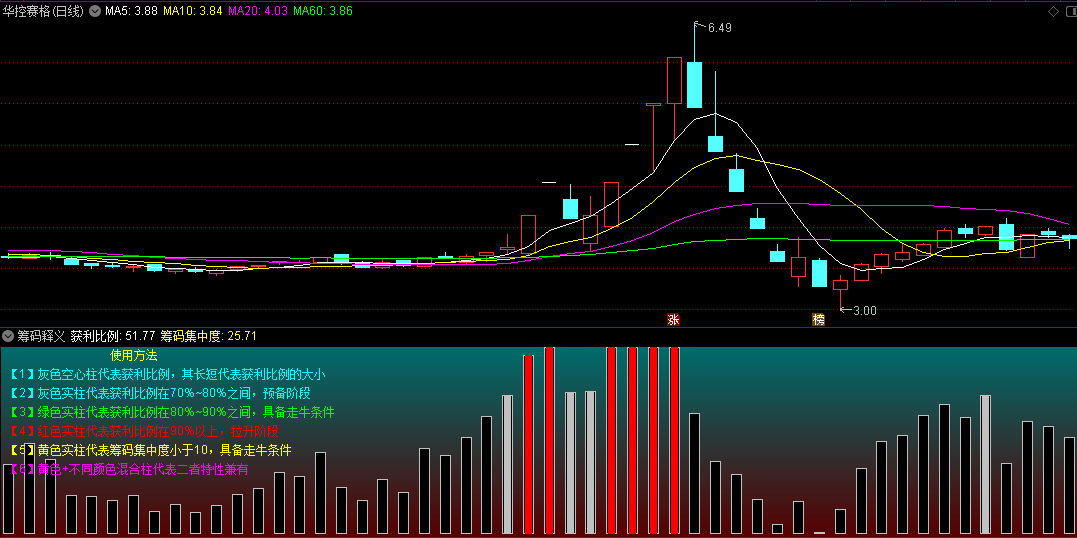The image size is (1077, 538).
Task: Click the 3.00 low price label
Action: coord(864,311)
